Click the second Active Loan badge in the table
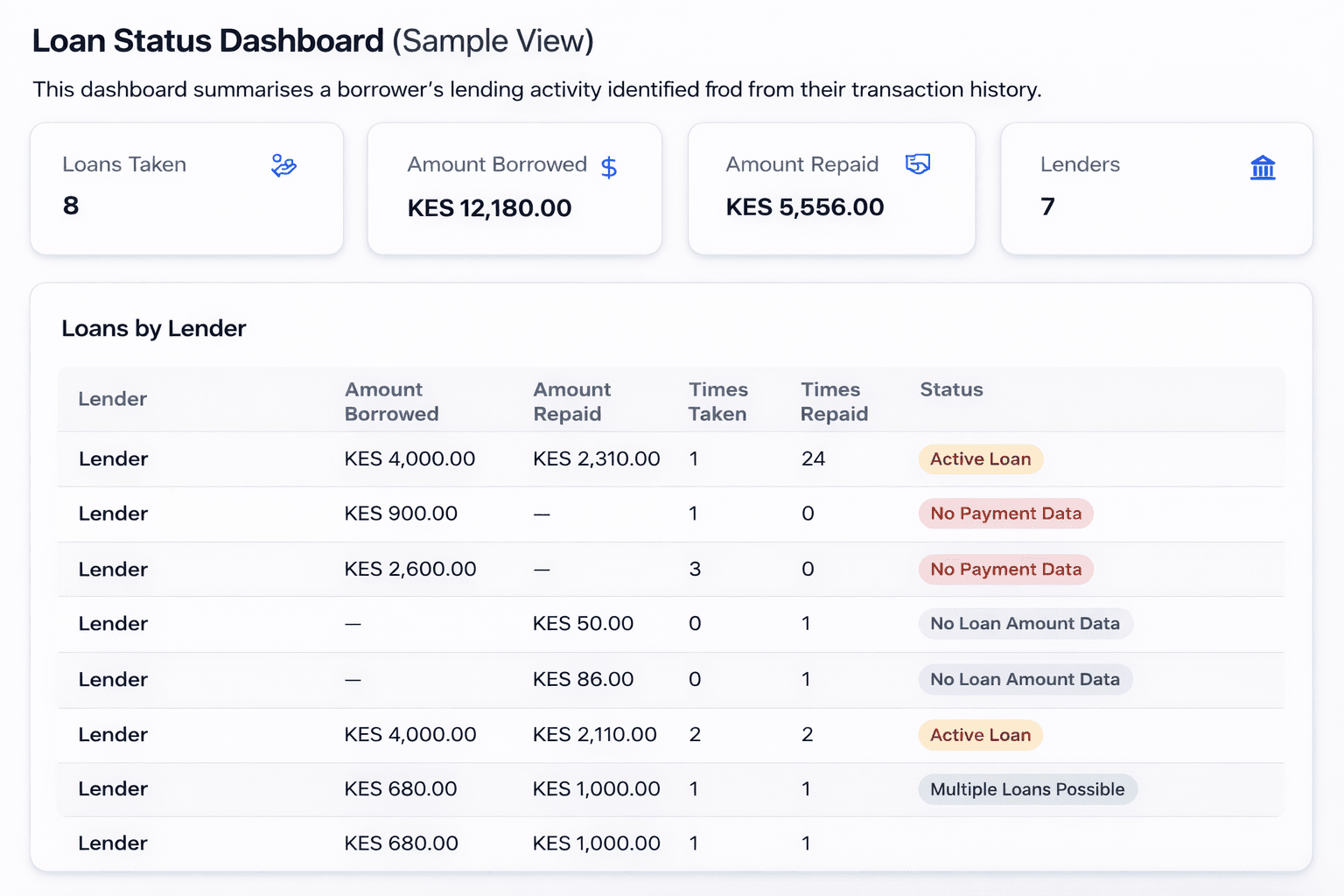 (x=980, y=735)
